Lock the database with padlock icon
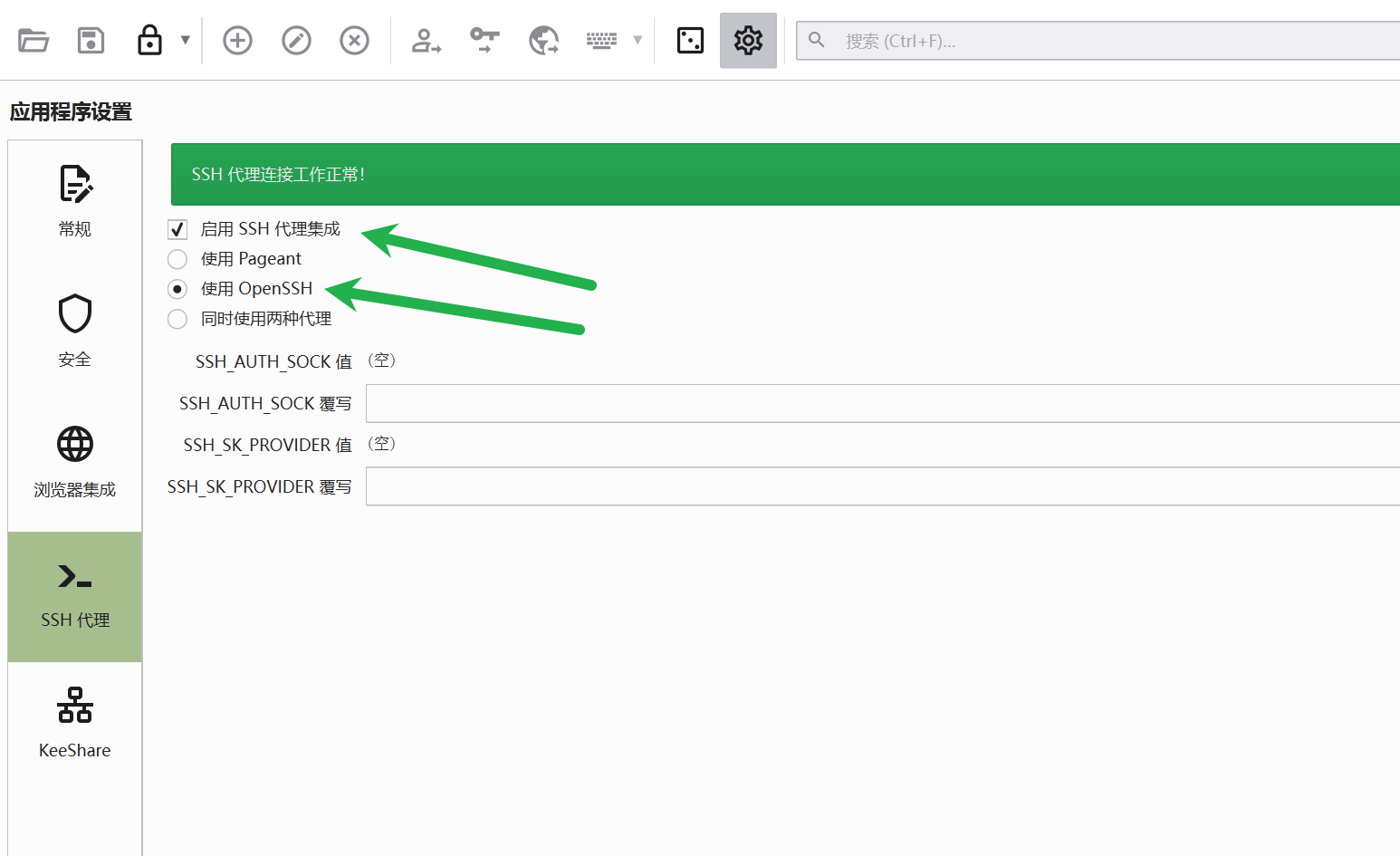Viewport: 1400px width, 856px height. tap(149, 41)
